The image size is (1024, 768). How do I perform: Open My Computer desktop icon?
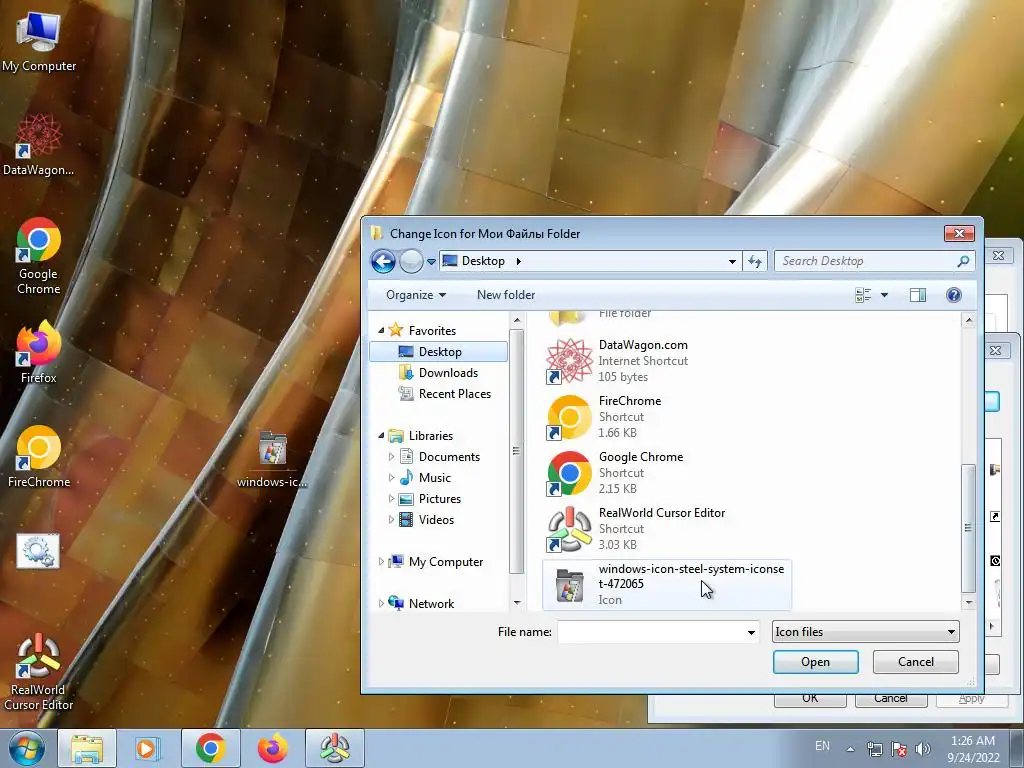[x=39, y=40]
